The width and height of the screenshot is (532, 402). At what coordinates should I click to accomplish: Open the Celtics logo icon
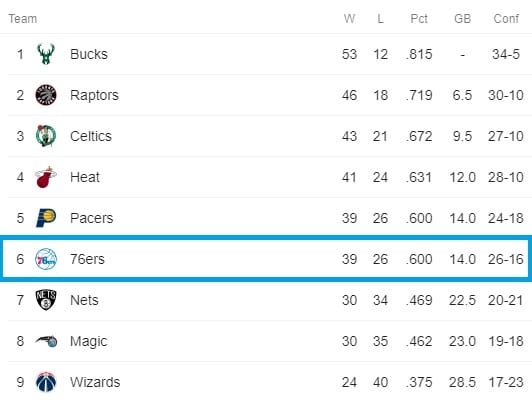click(46, 136)
